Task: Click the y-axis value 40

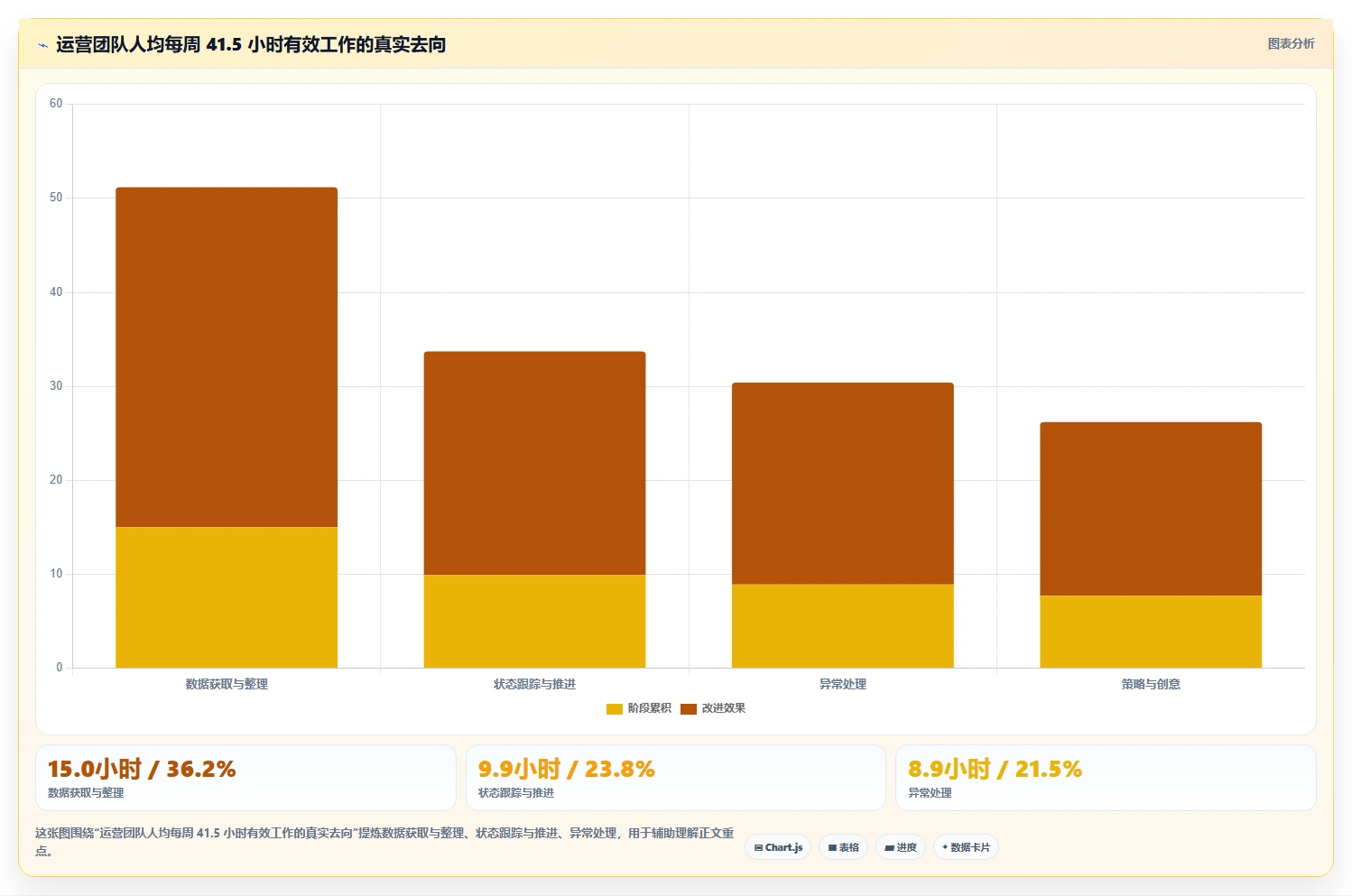Action: click(x=56, y=292)
